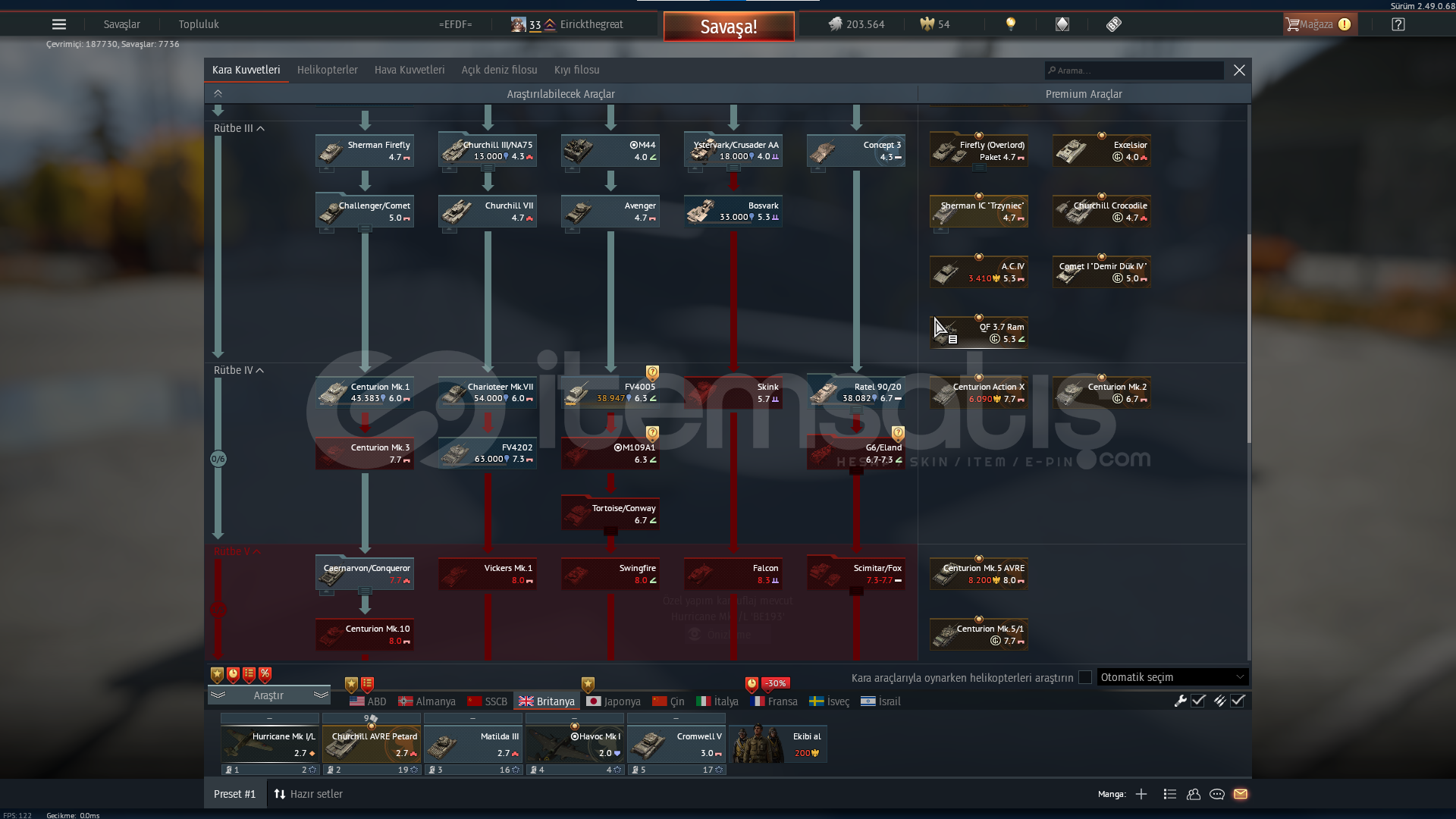
Task: Select the Almanya nation tab
Action: point(427,701)
